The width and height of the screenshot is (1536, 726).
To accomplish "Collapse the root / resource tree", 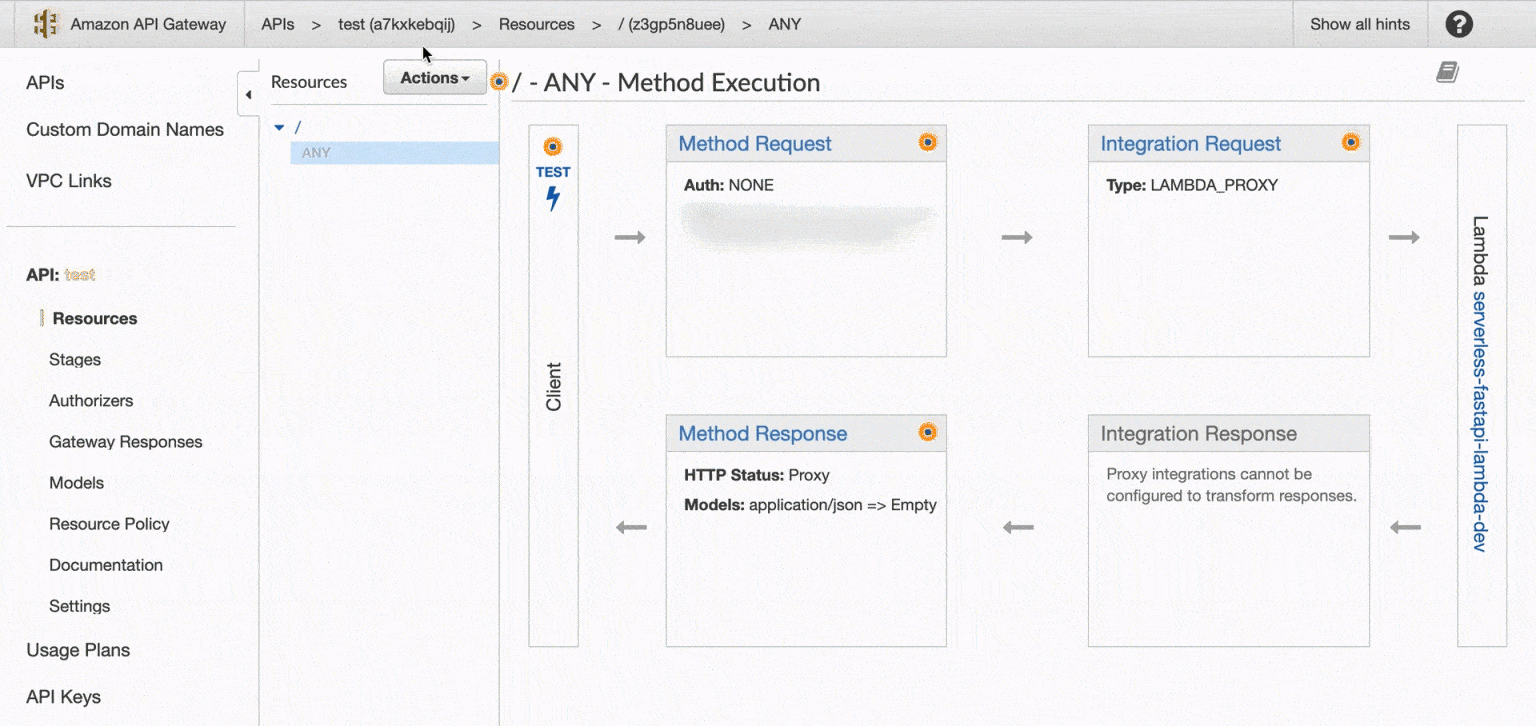I will tap(279, 127).
